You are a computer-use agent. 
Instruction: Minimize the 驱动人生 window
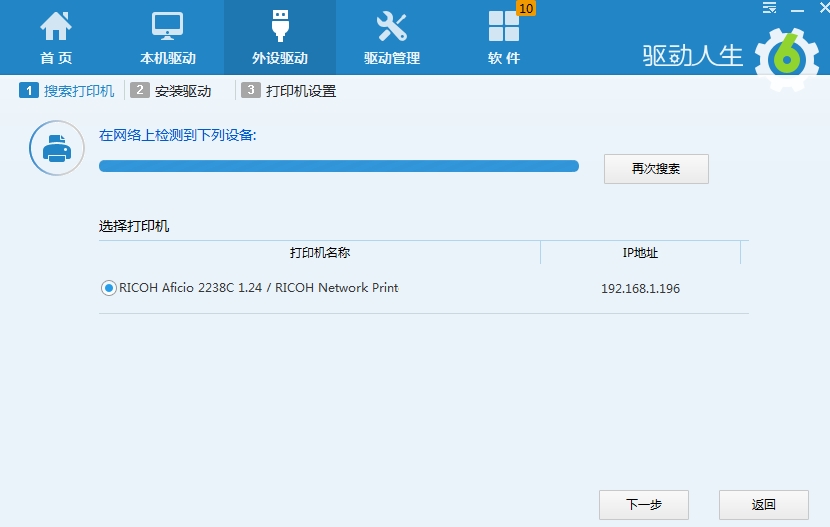point(797,9)
